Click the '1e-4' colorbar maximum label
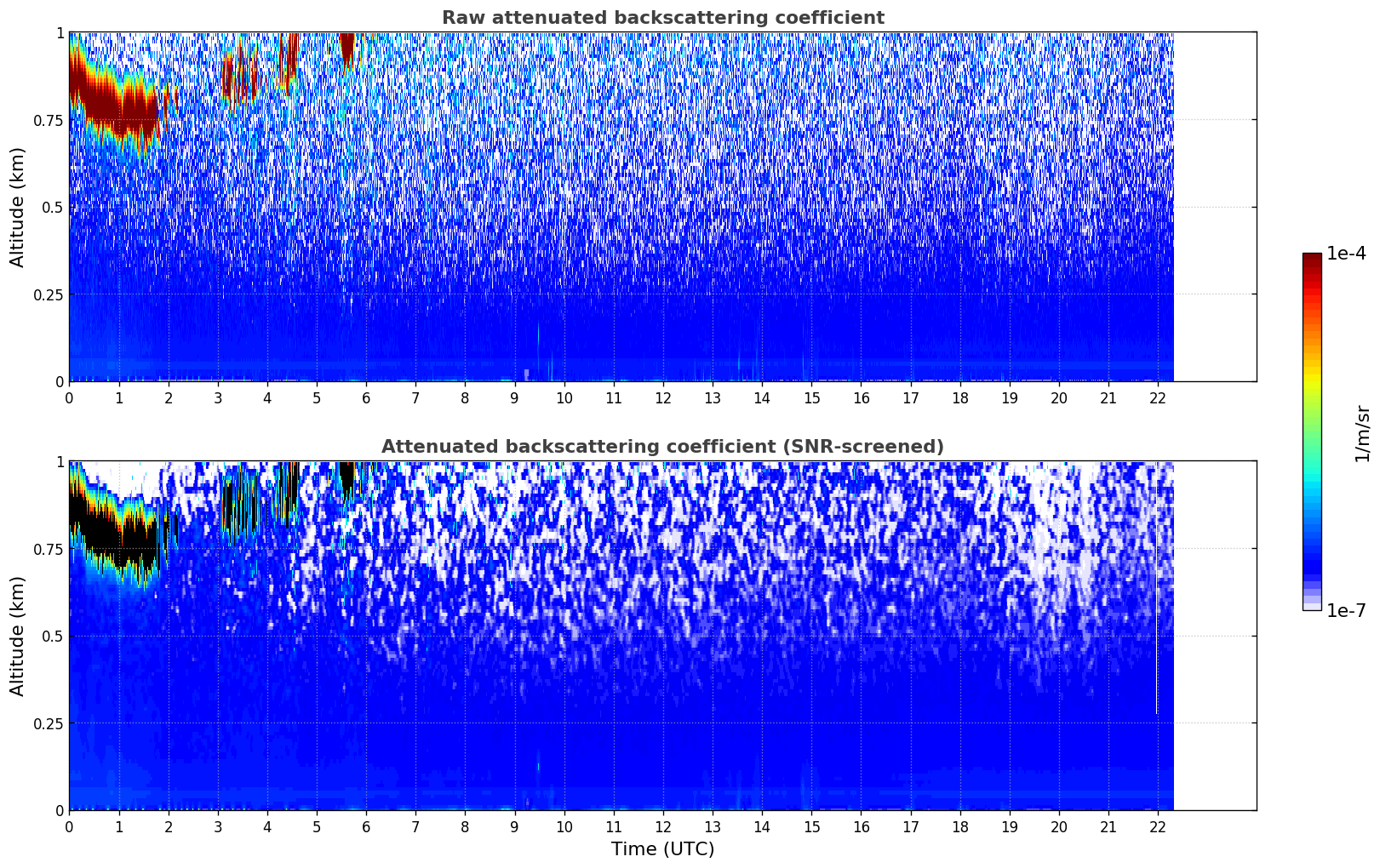The height and width of the screenshot is (868, 1380). [x=1346, y=254]
